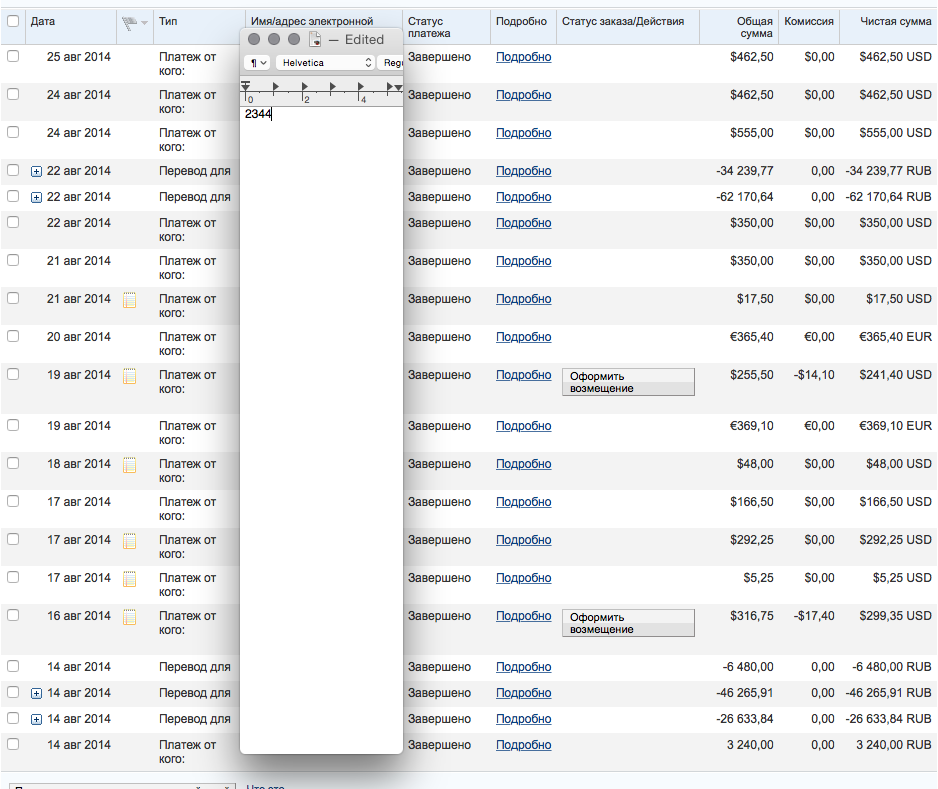Screen dimensions: 938x789
Task: Click "Оформить возмещение" for the $255,50 payment
Action: [627, 382]
